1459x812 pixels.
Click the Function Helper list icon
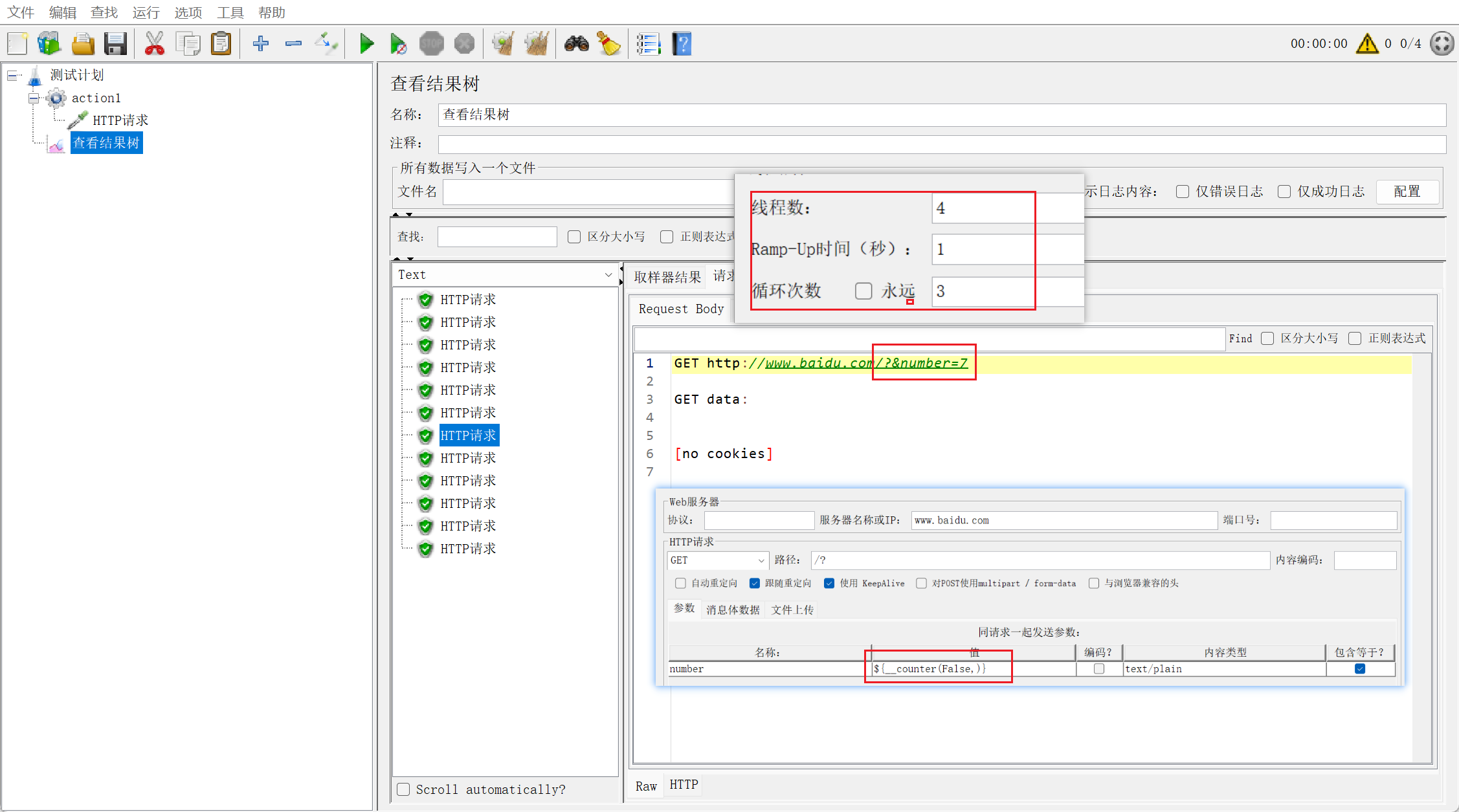(x=647, y=44)
